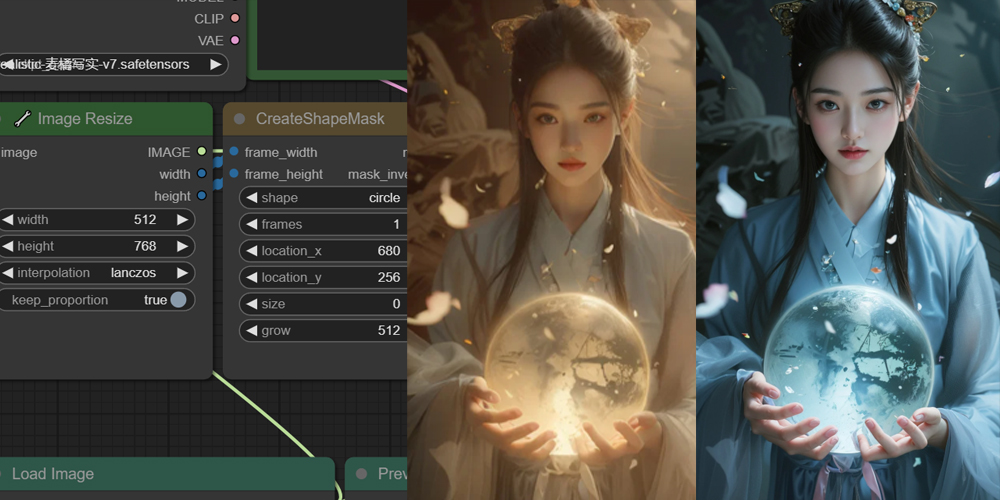Decrease width value with left arrow

[7, 219]
